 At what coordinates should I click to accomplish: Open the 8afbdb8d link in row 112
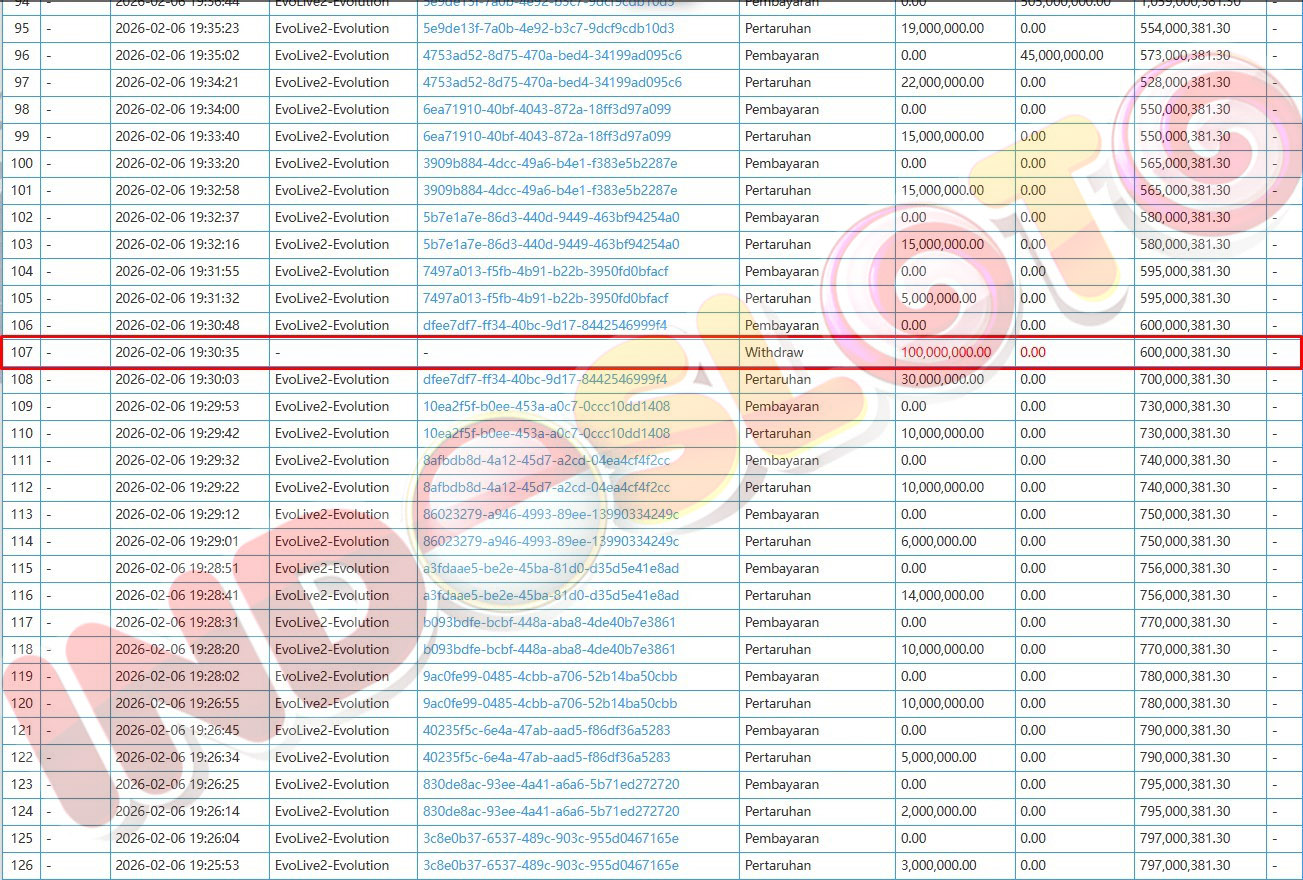tap(546, 488)
